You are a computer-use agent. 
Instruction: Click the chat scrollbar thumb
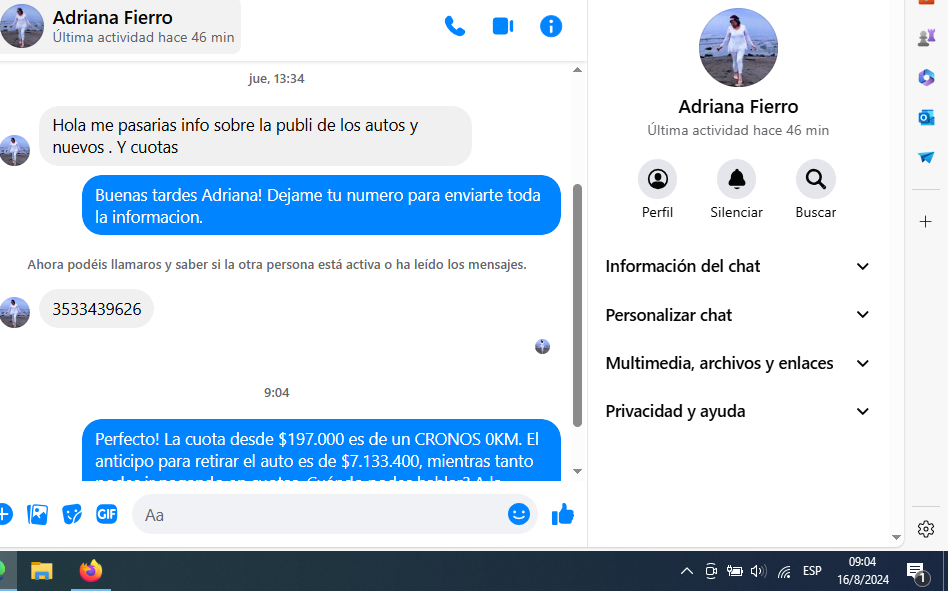[577, 305]
